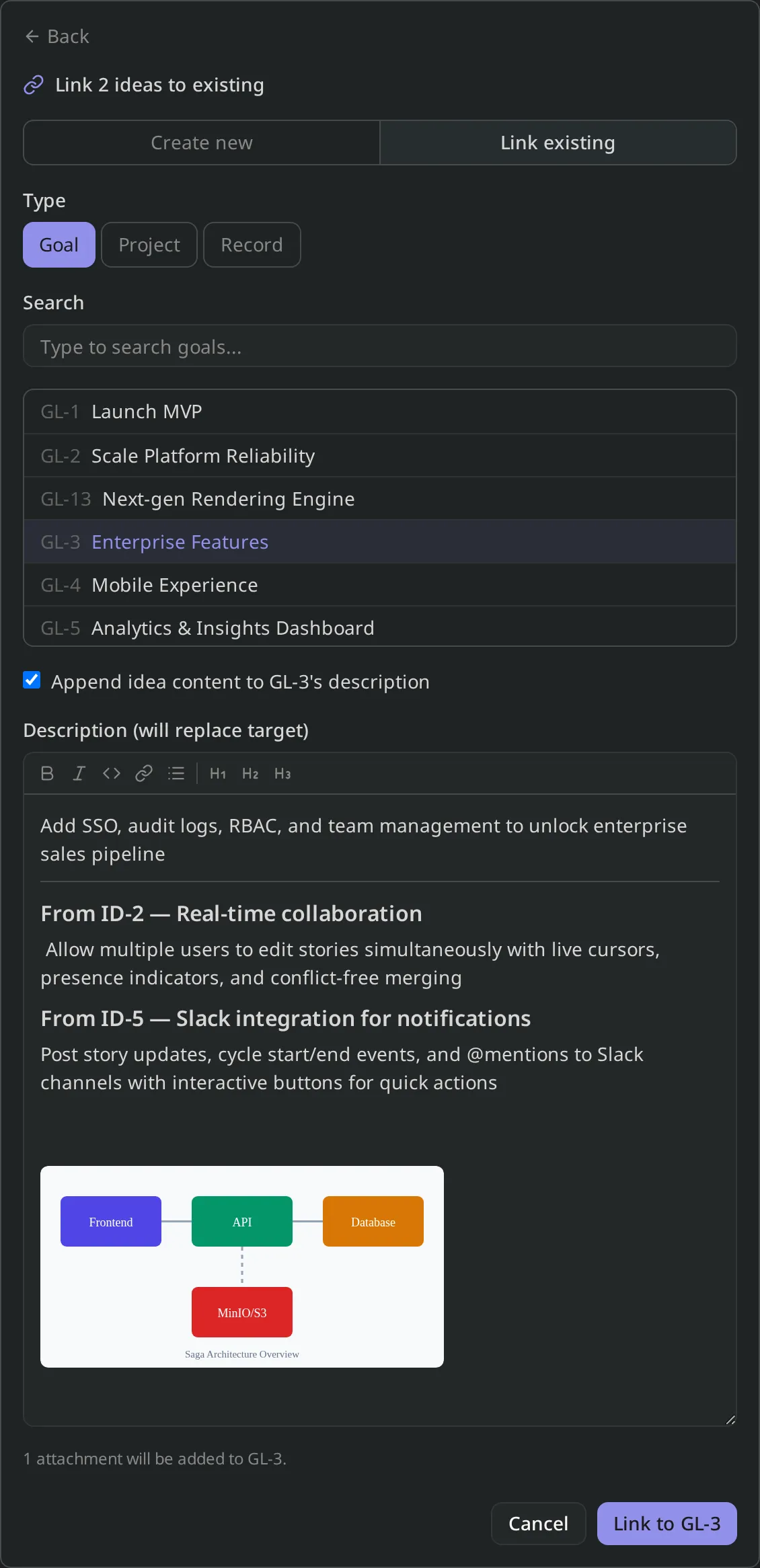The image size is (760, 1568).
Task: Uncheck Append idea content checkbox
Action: [x=32, y=680]
